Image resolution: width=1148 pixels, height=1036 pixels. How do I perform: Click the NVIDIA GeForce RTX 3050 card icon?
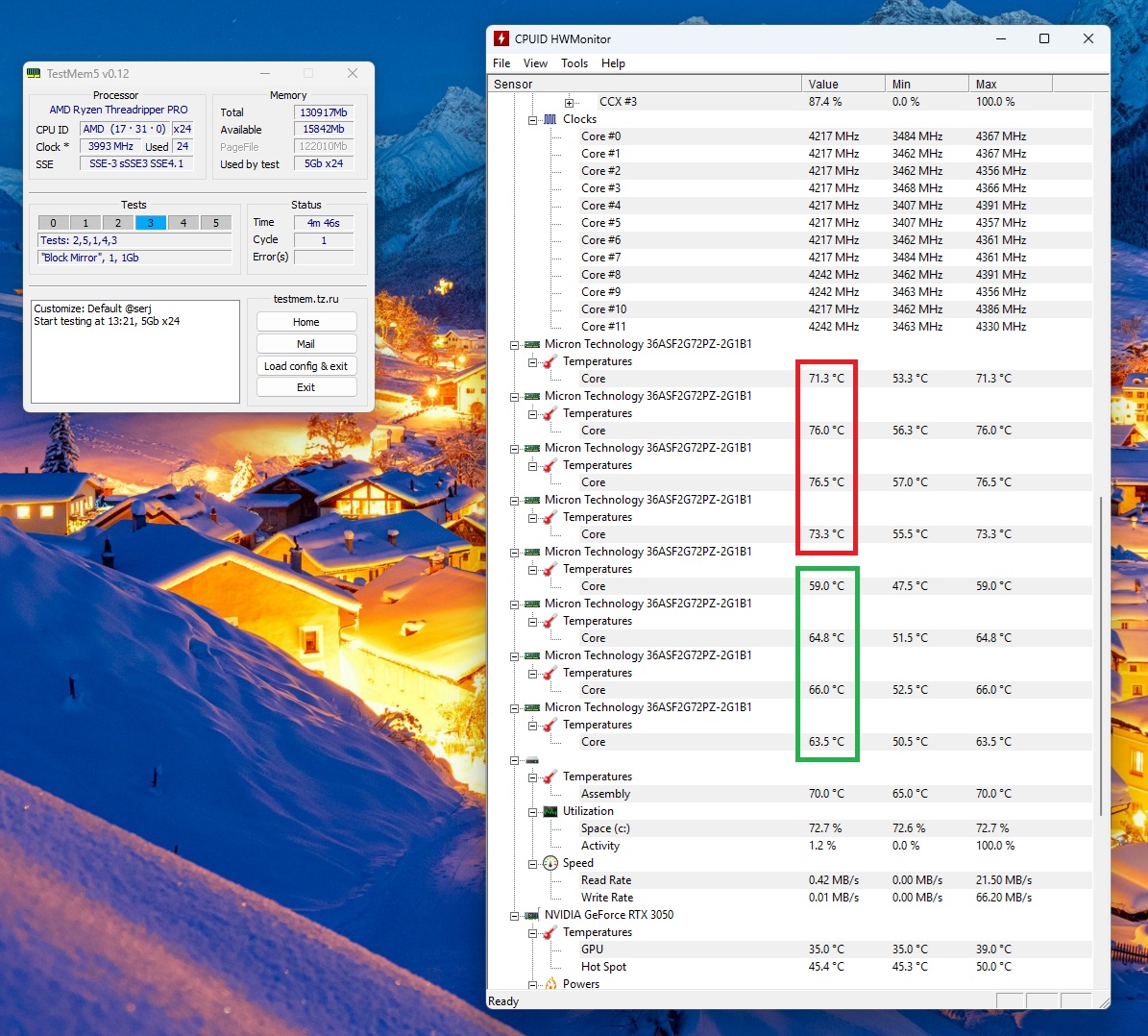tap(532, 915)
